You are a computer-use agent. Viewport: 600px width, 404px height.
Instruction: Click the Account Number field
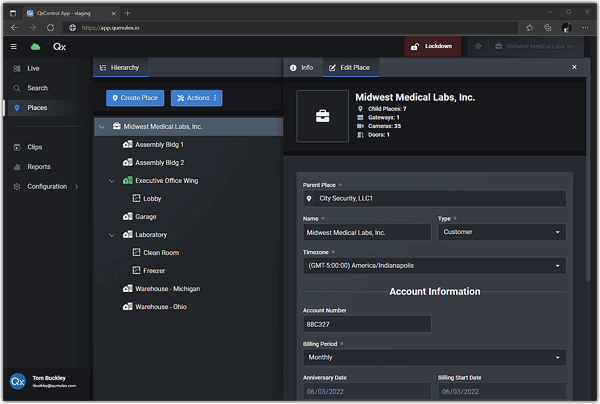click(x=367, y=324)
